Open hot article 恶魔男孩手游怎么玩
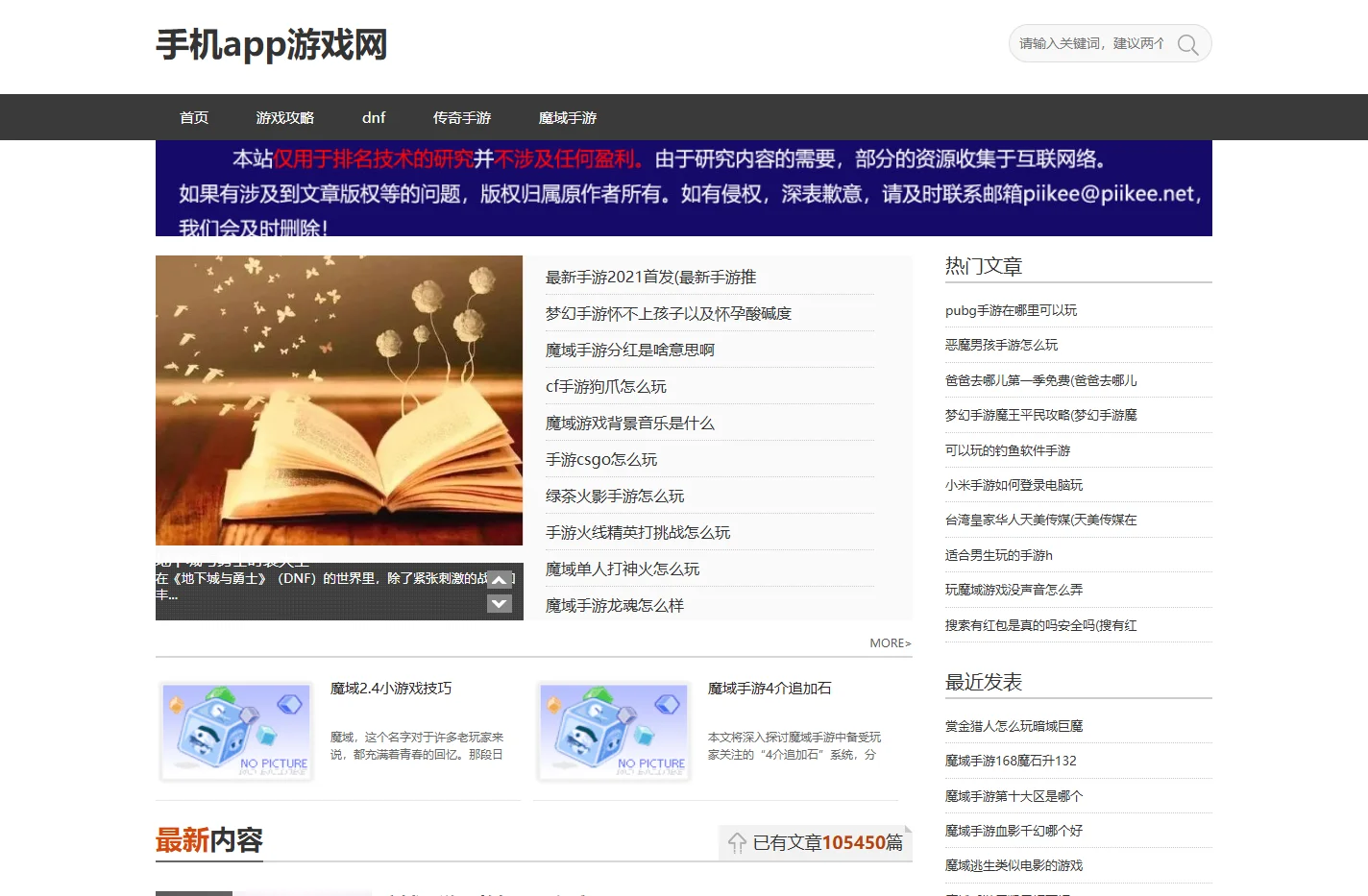Viewport: 1368px width, 896px height. coord(1001,345)
